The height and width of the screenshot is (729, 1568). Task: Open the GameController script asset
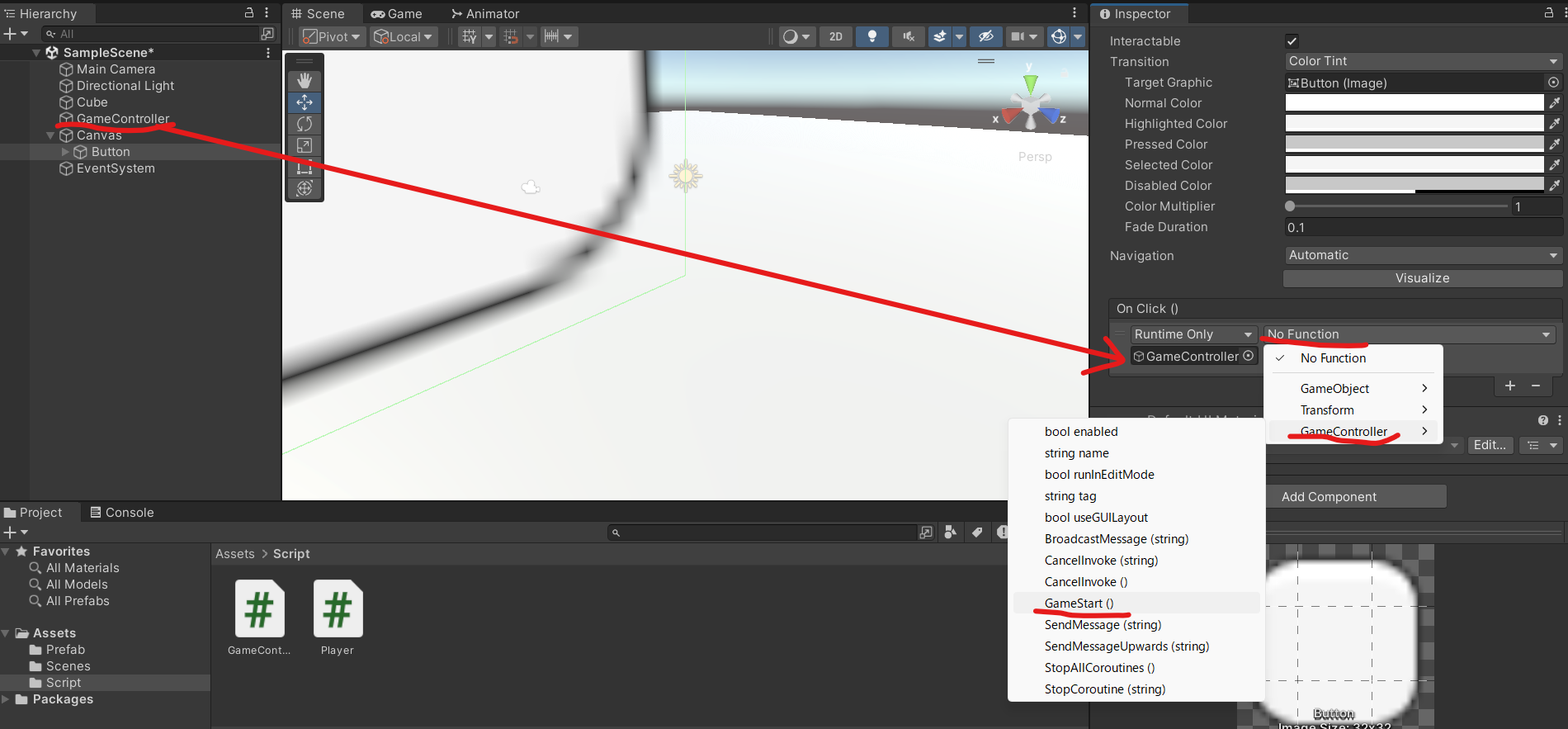tap(259, 618)
